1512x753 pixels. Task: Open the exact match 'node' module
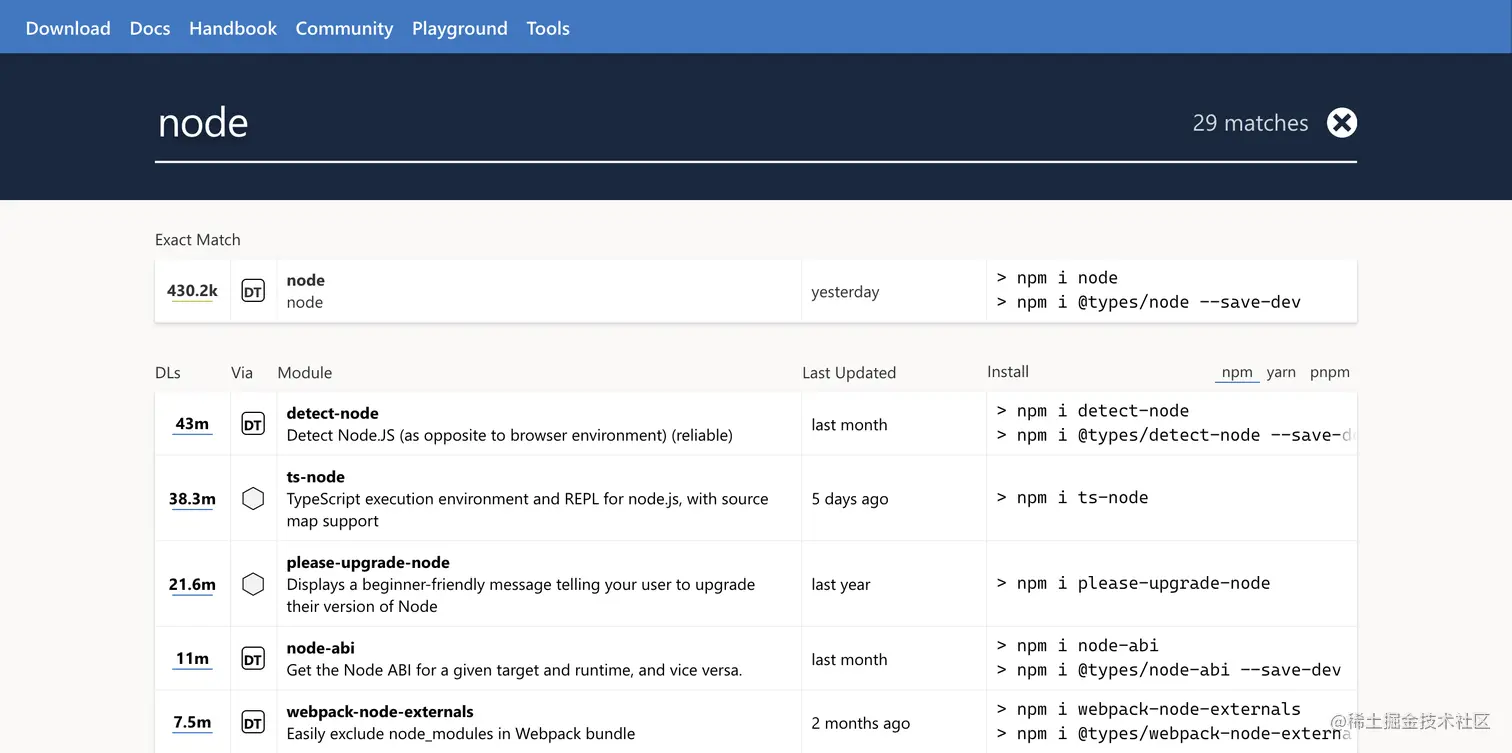tap(305, 280)
